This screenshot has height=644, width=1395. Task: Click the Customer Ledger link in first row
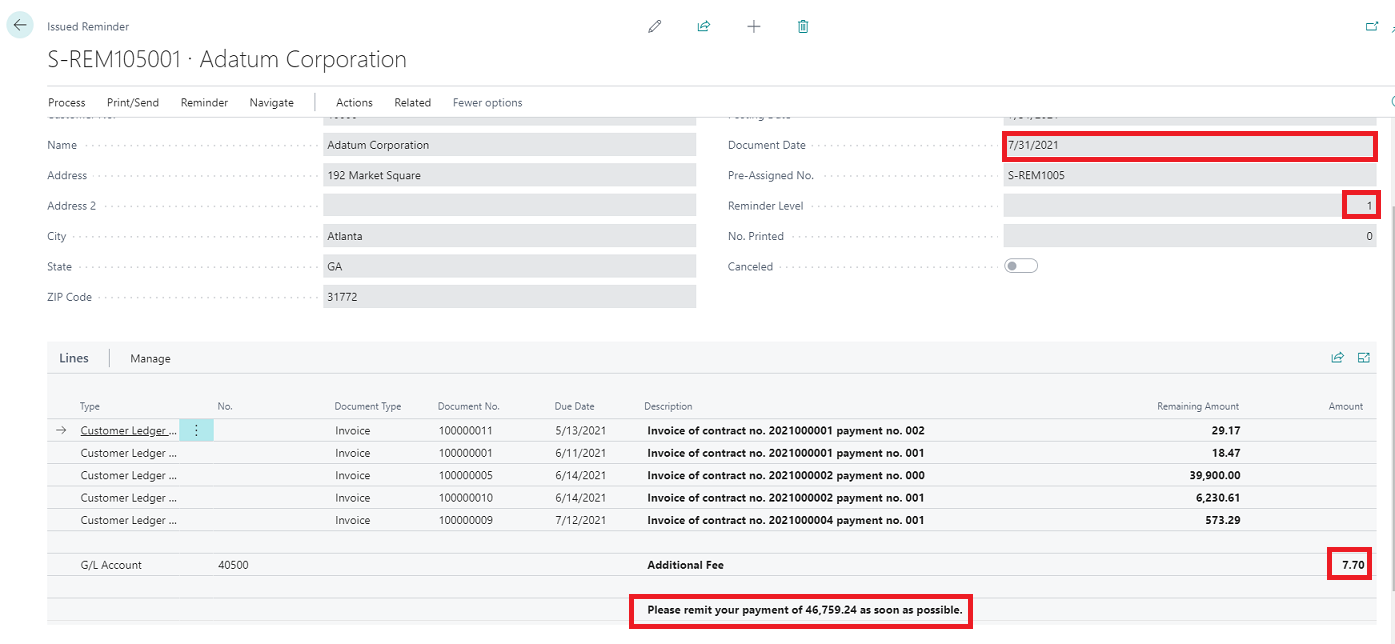[128, 431]
